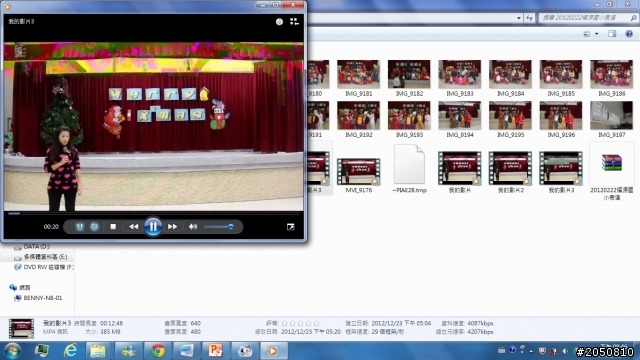The height and width of the screenshot is (360, 640).
Task: Select IMG_9186 photo in Explorer
Action: coord(611,74)
